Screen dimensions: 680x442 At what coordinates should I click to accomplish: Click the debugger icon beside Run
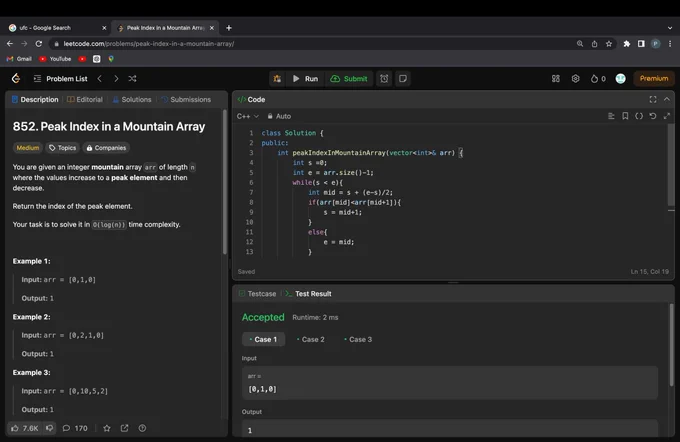(277, 79)
